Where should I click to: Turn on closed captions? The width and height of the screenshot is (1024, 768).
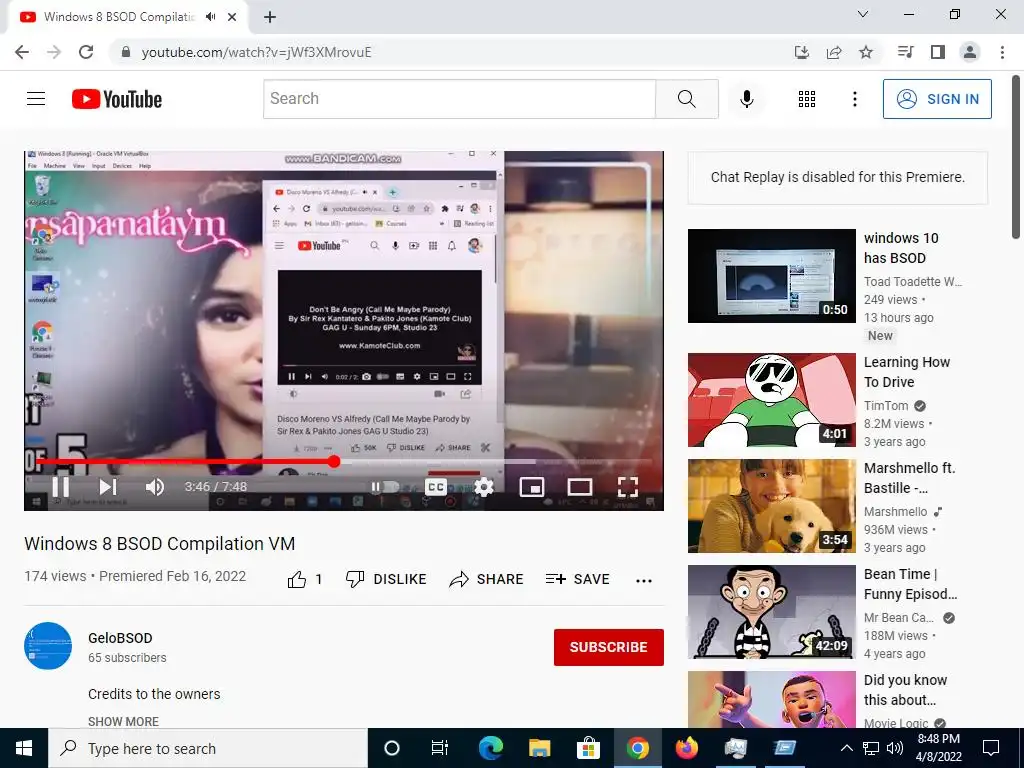(x=436, y=487)
